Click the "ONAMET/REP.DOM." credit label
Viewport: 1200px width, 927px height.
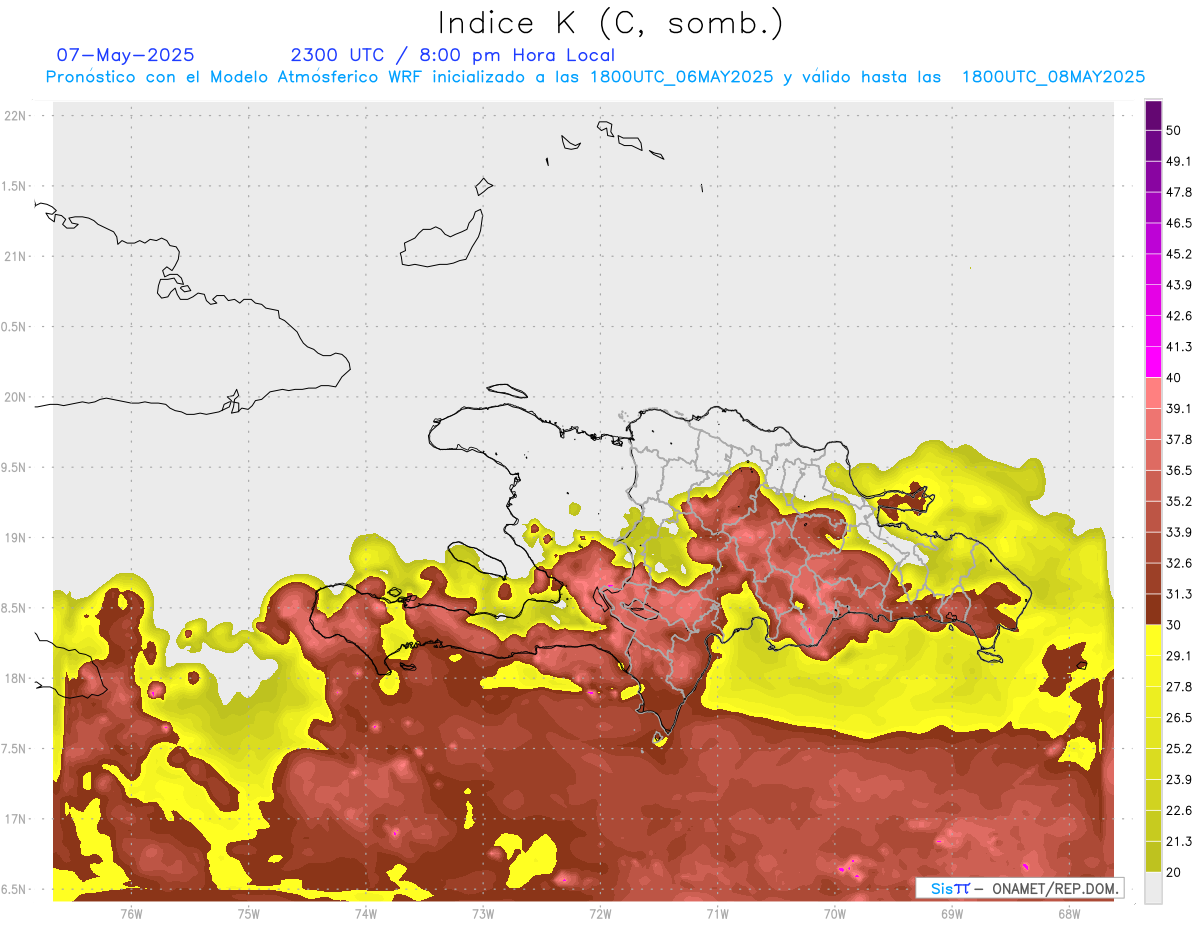coord(1054,888)
